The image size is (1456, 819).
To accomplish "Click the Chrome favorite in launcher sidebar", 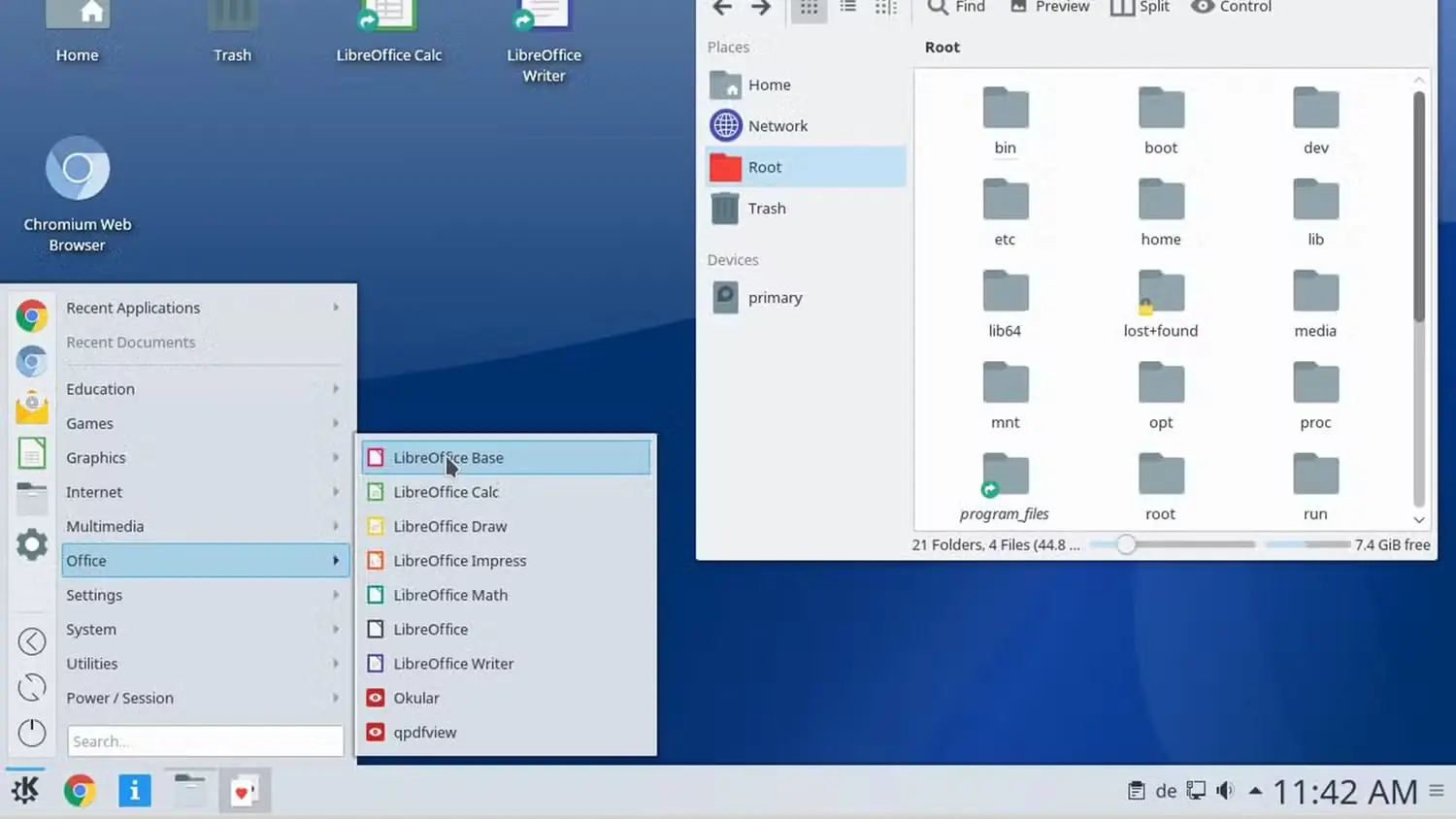I will click(x=32, y=315).
